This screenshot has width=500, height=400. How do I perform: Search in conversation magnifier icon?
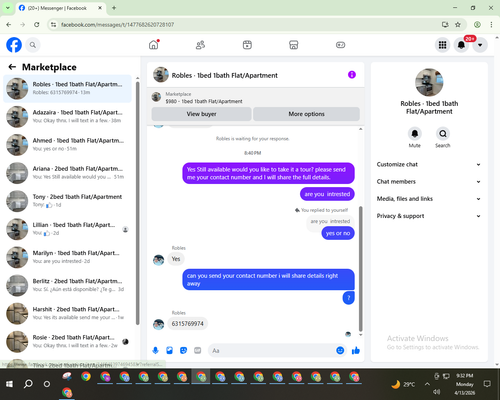click(443, 134)
